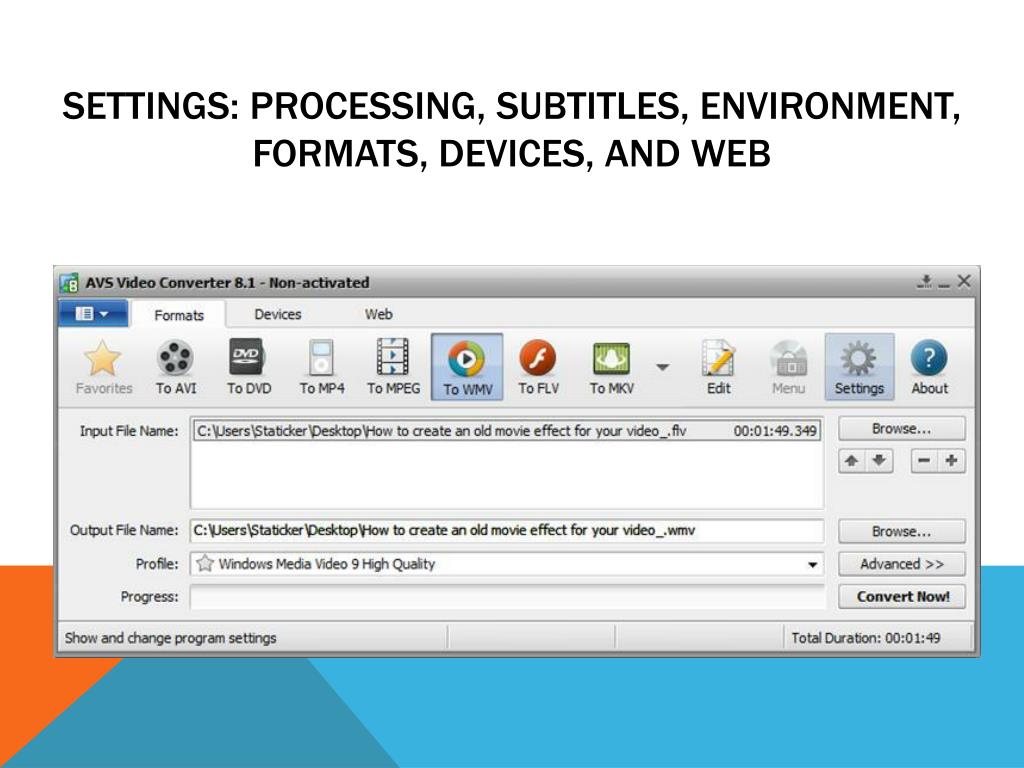1024x768 pixels.
Task: Move selected input file up
Action: pos(852,461)
